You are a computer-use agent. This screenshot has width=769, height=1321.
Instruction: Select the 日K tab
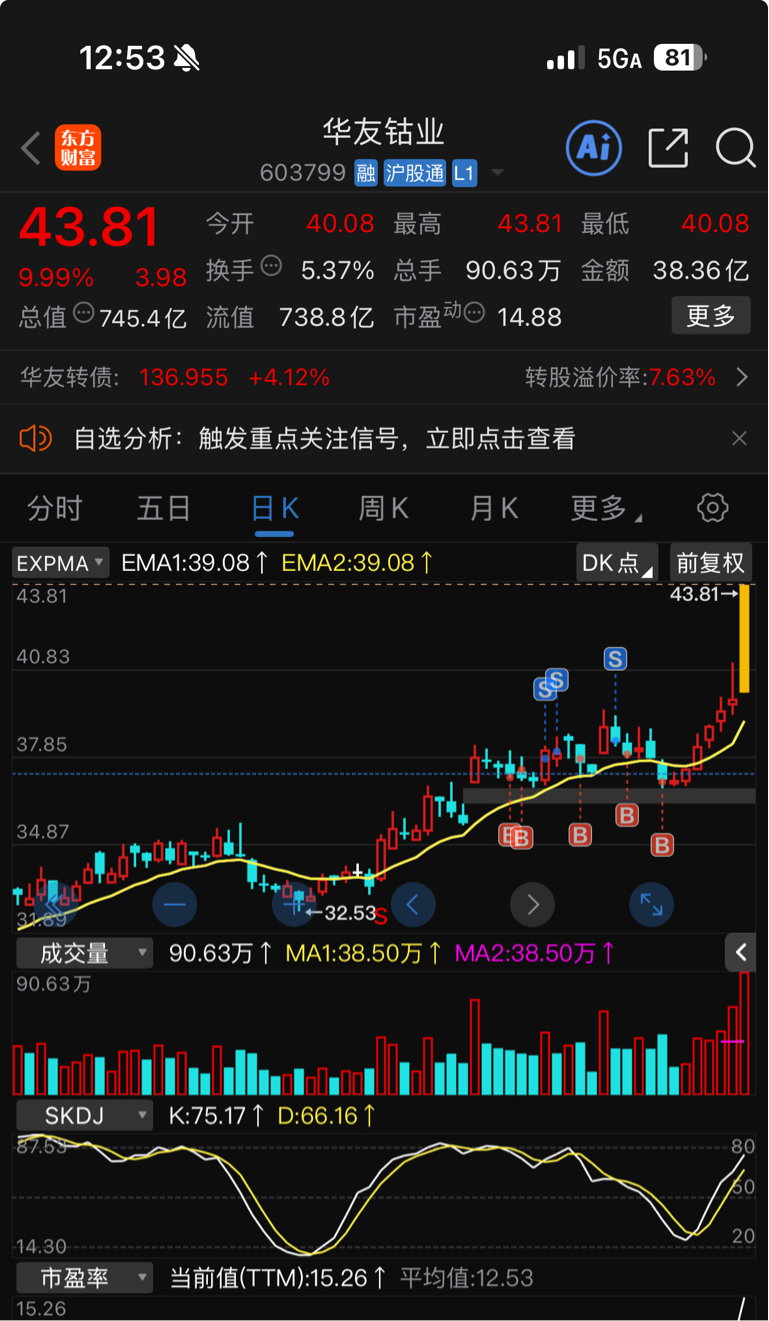274,508
